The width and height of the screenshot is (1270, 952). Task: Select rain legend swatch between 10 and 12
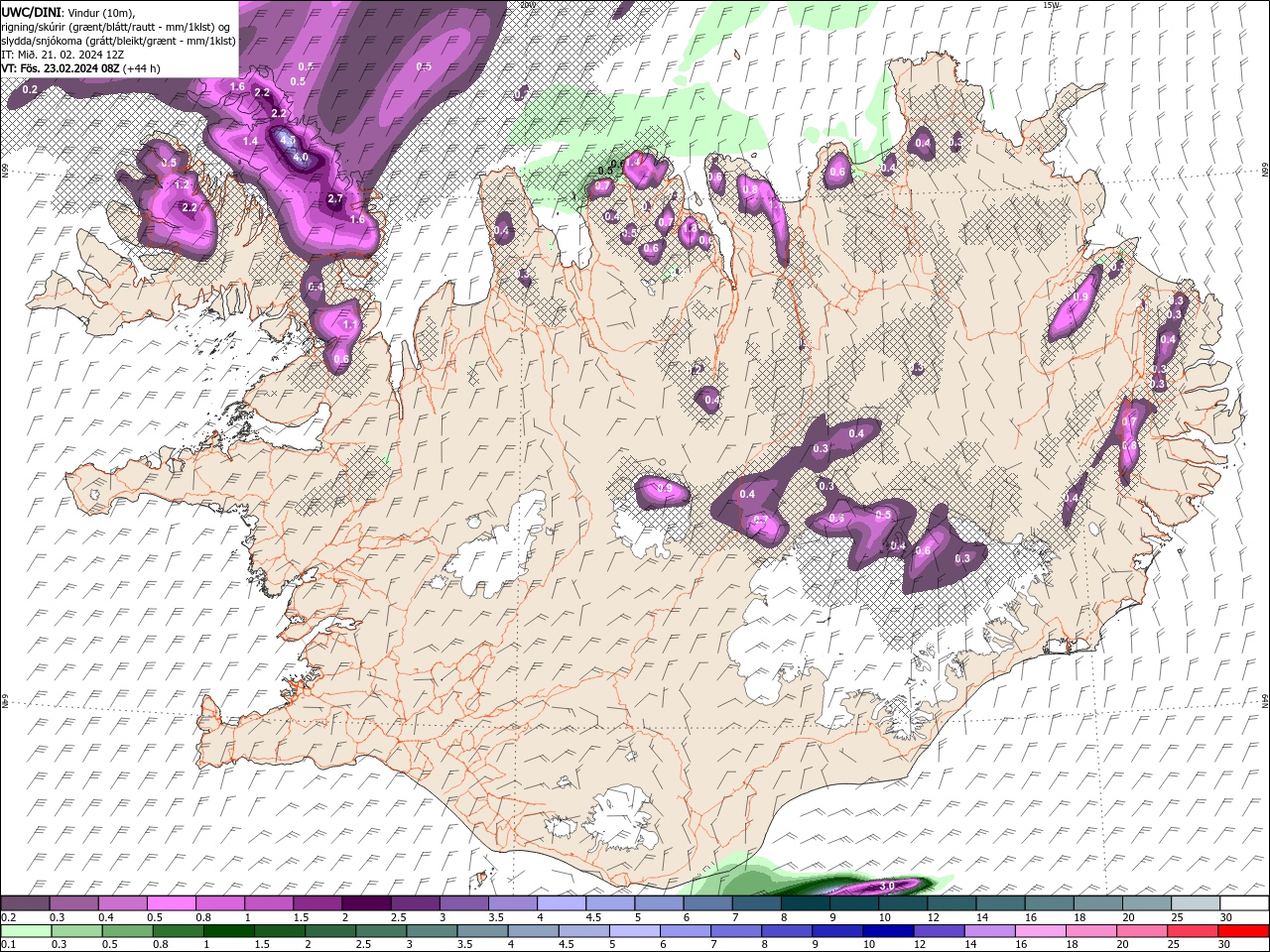tap(889, 931)
